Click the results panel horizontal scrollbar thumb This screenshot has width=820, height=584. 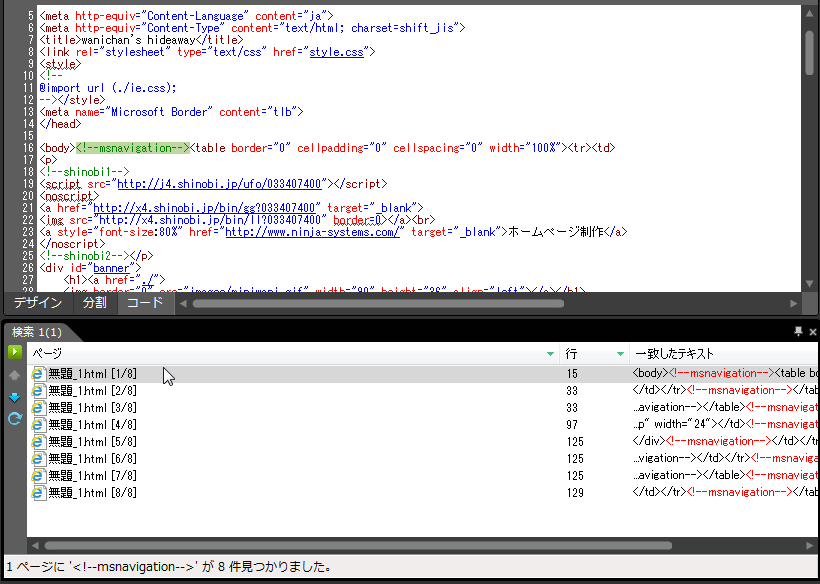click(358, 546)
